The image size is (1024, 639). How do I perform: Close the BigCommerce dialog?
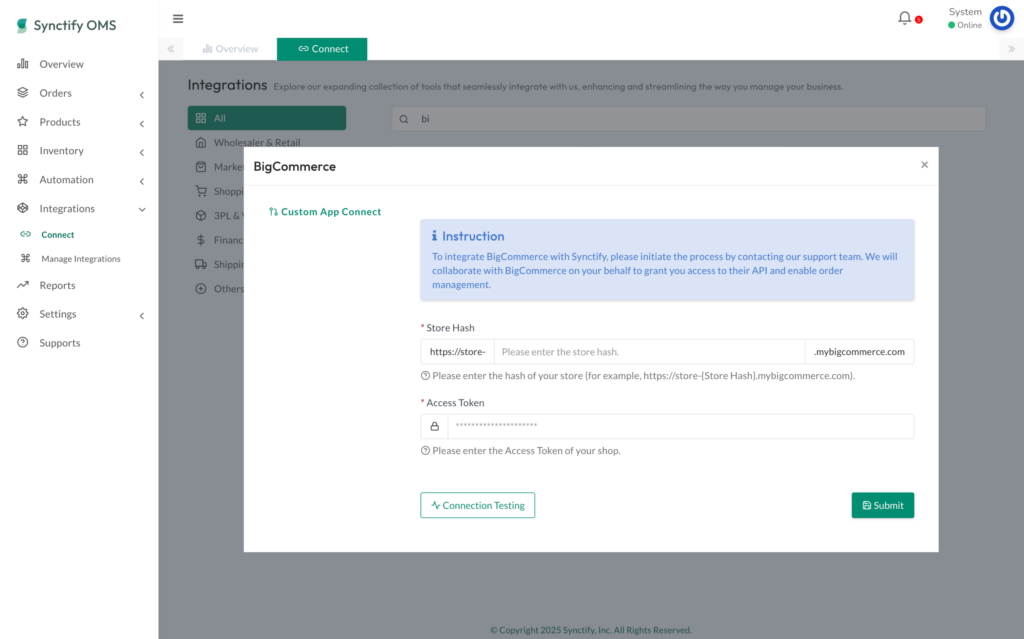(x=924, y=165)
